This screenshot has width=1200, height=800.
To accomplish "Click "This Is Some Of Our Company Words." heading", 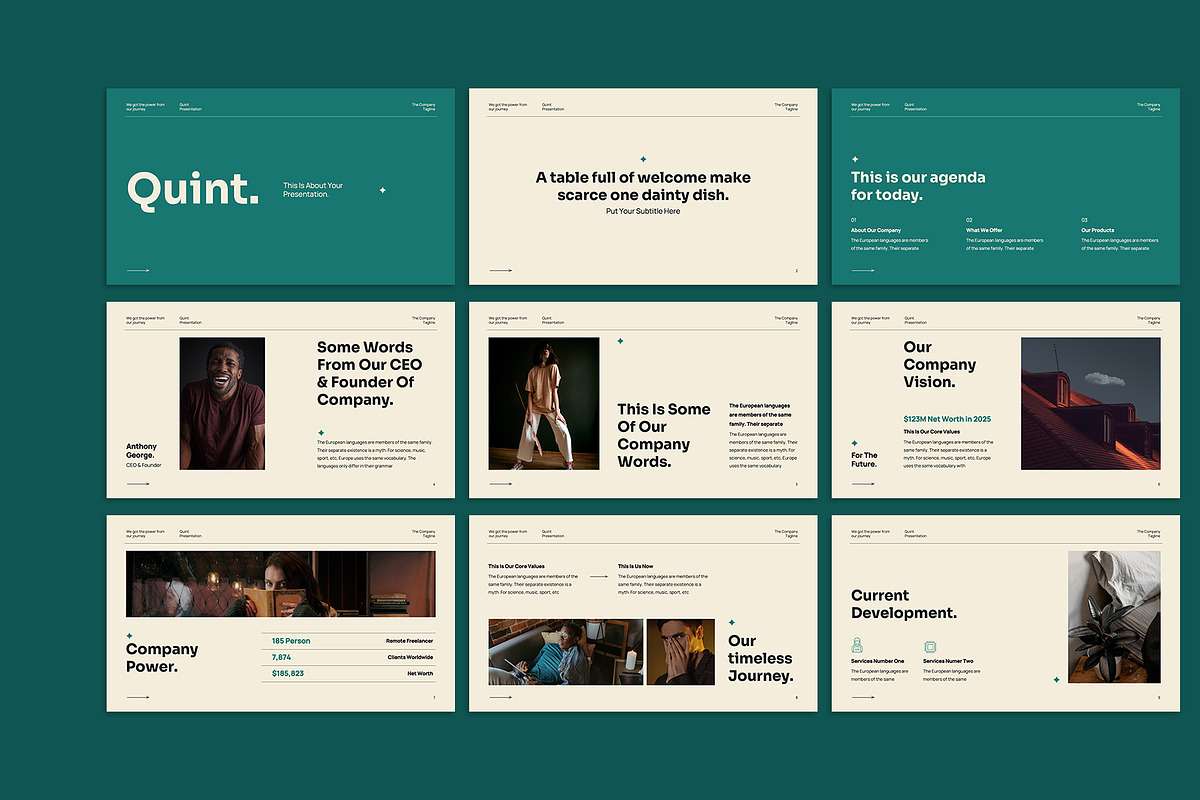I will (664, 435).
